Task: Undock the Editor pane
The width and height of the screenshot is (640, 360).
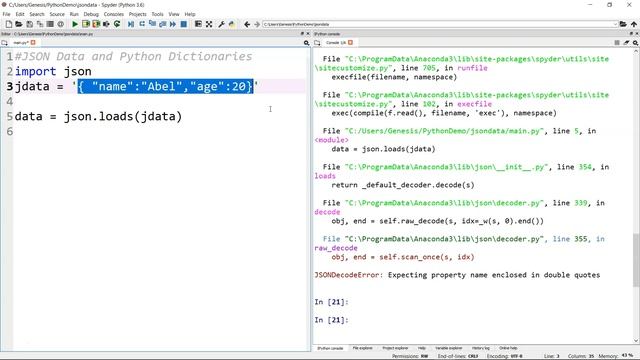Action: (302, 34)
